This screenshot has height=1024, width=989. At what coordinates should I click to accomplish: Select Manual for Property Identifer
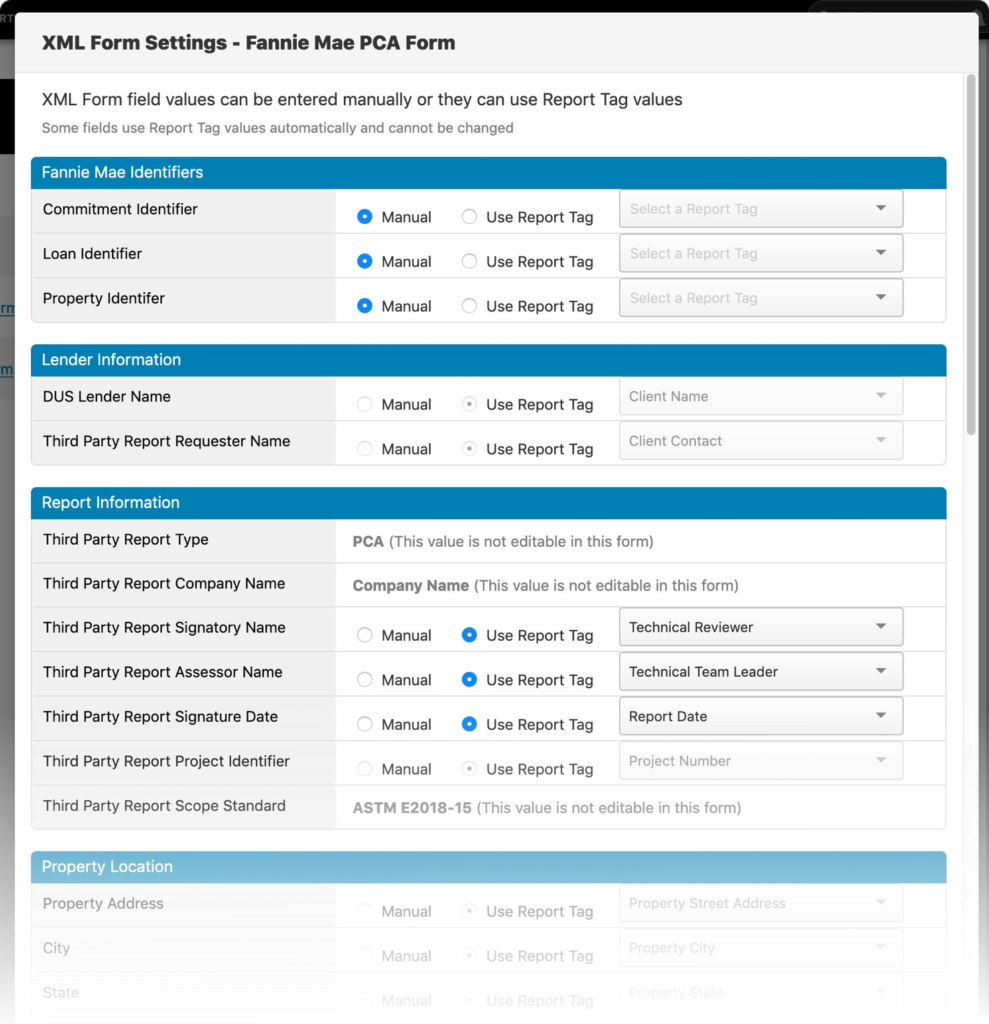click(365, 306)
